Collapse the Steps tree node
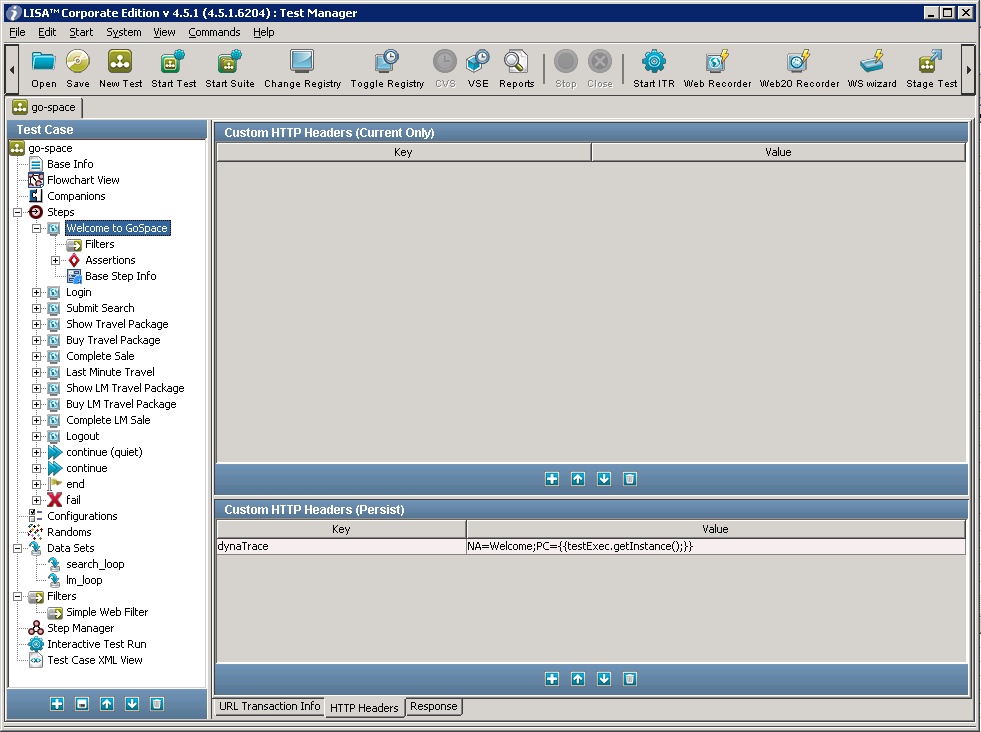Viewport: 981px width, 732px height. coord(18,212)
